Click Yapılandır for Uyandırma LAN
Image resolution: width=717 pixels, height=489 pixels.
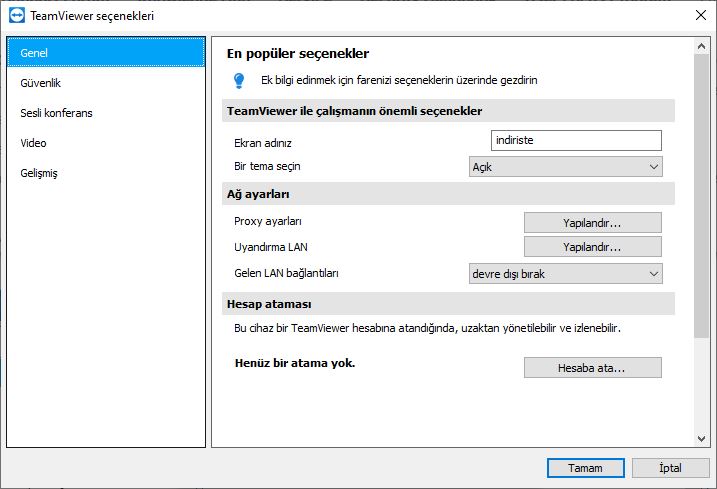[593, 247]
